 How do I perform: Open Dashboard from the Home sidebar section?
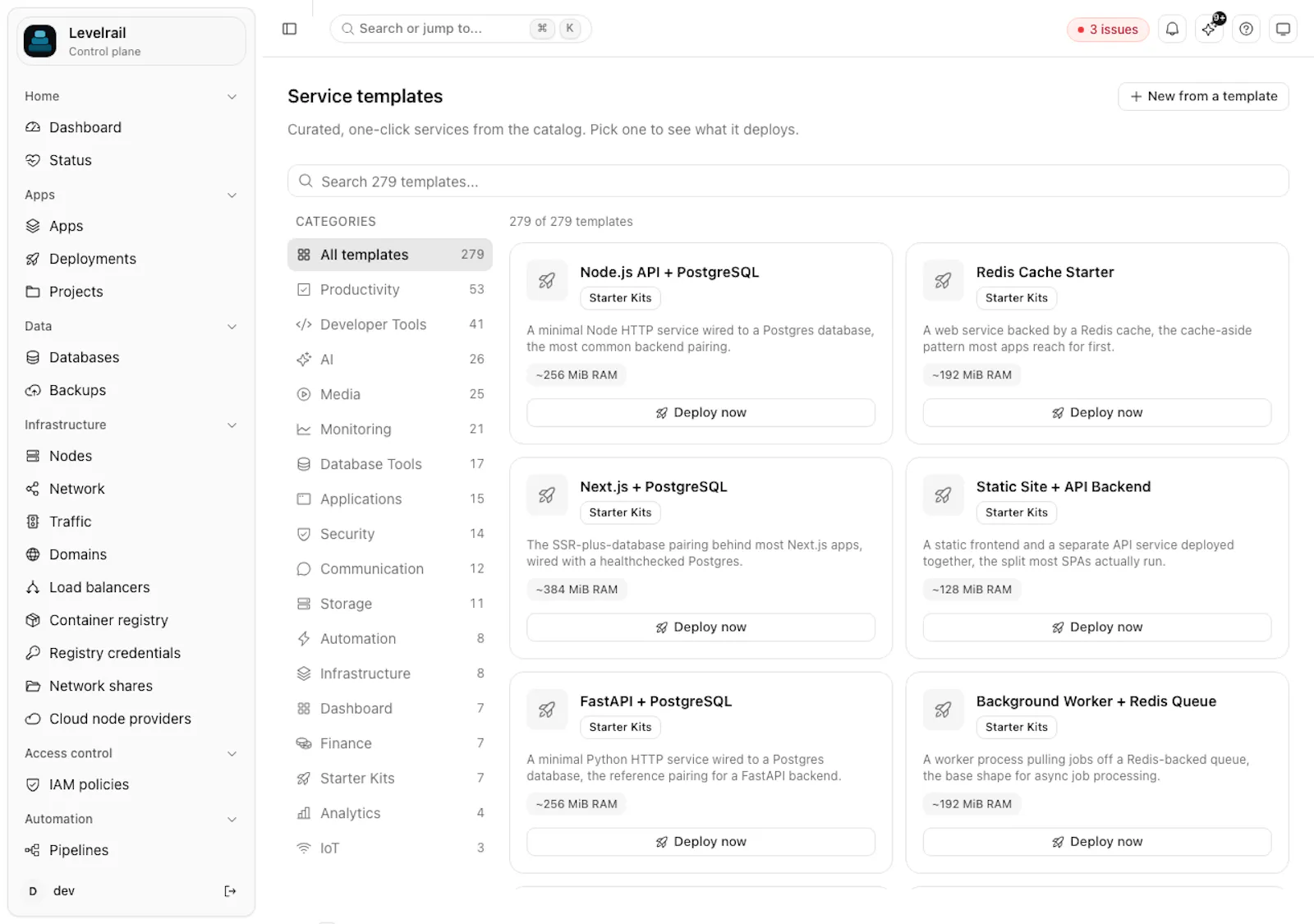(x=131, y=127)
